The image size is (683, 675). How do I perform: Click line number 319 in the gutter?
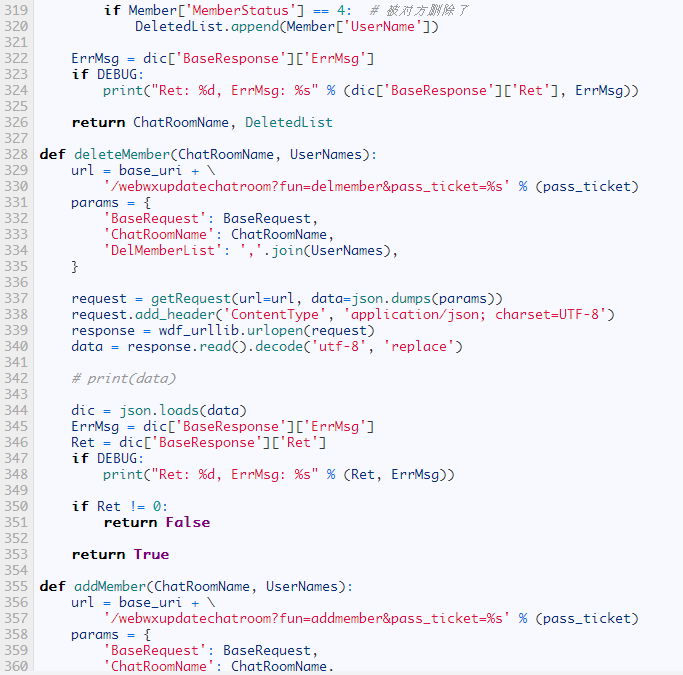pos(16,10)
